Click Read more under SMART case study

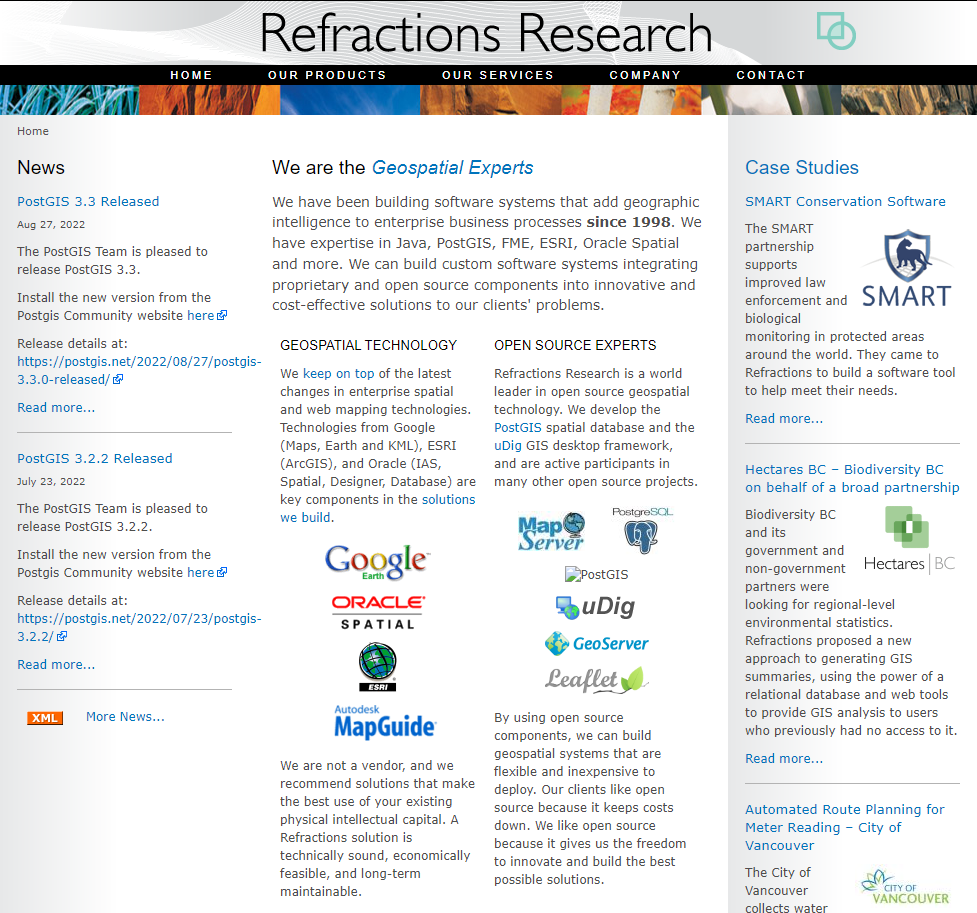point(784,419)
